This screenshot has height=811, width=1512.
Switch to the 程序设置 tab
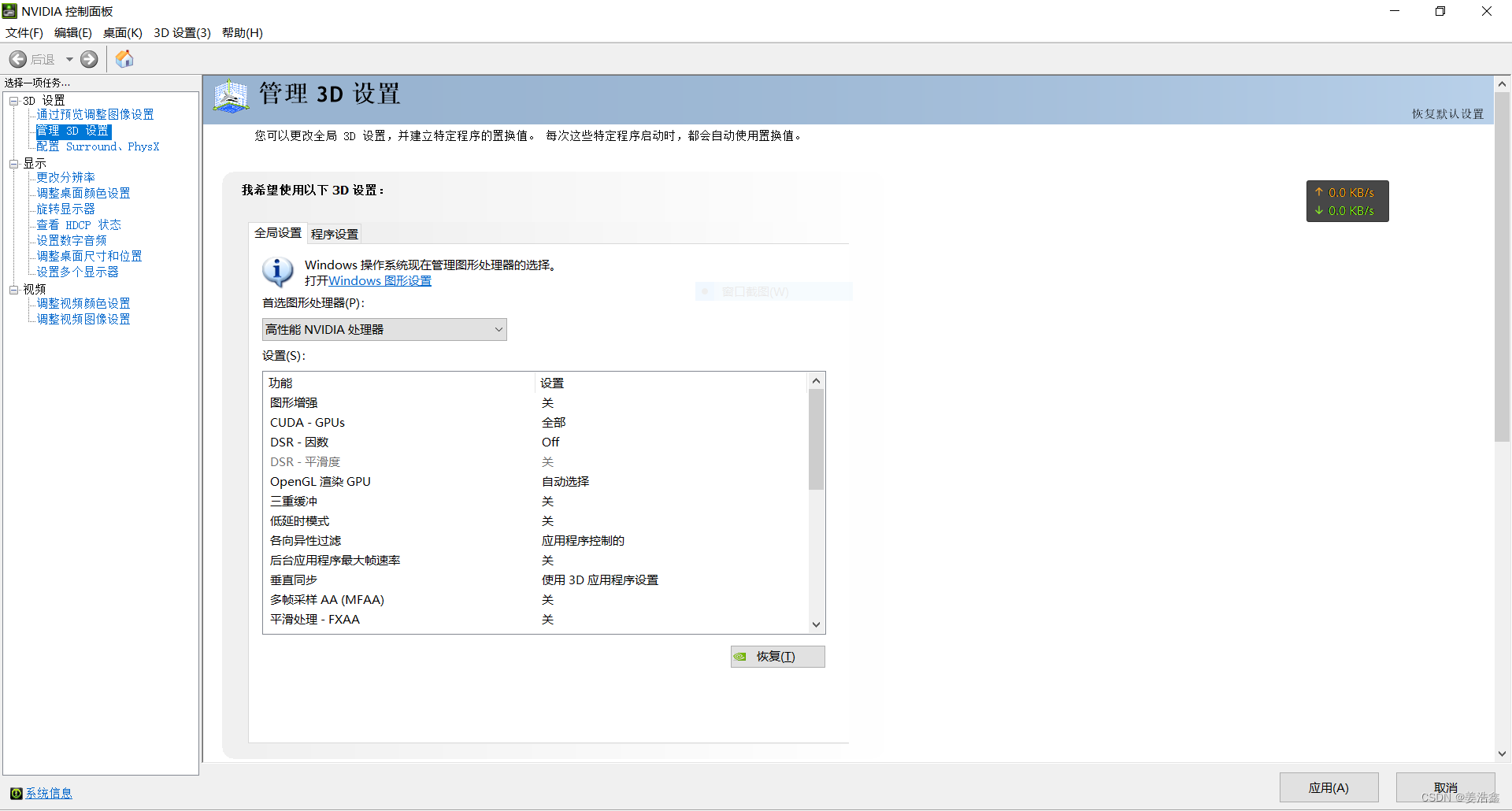click(x=335, y=233)
